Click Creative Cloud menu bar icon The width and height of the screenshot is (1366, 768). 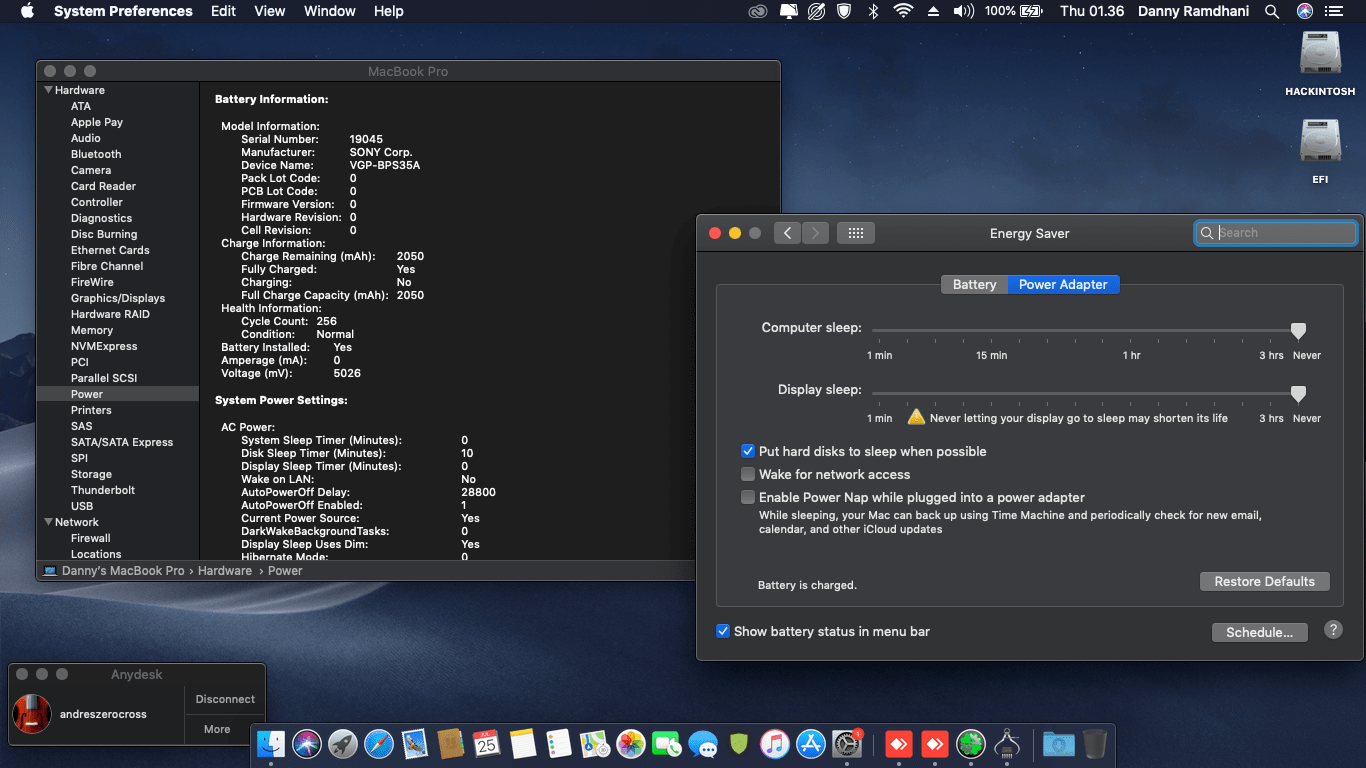(759, 11)
